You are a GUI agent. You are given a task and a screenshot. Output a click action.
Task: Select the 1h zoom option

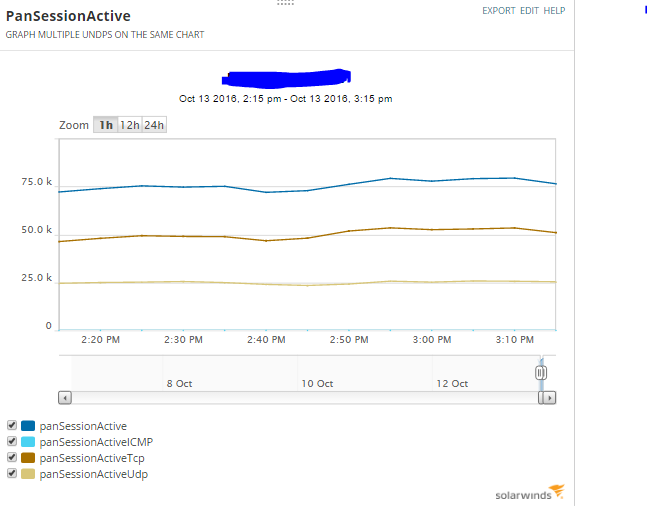106,125
